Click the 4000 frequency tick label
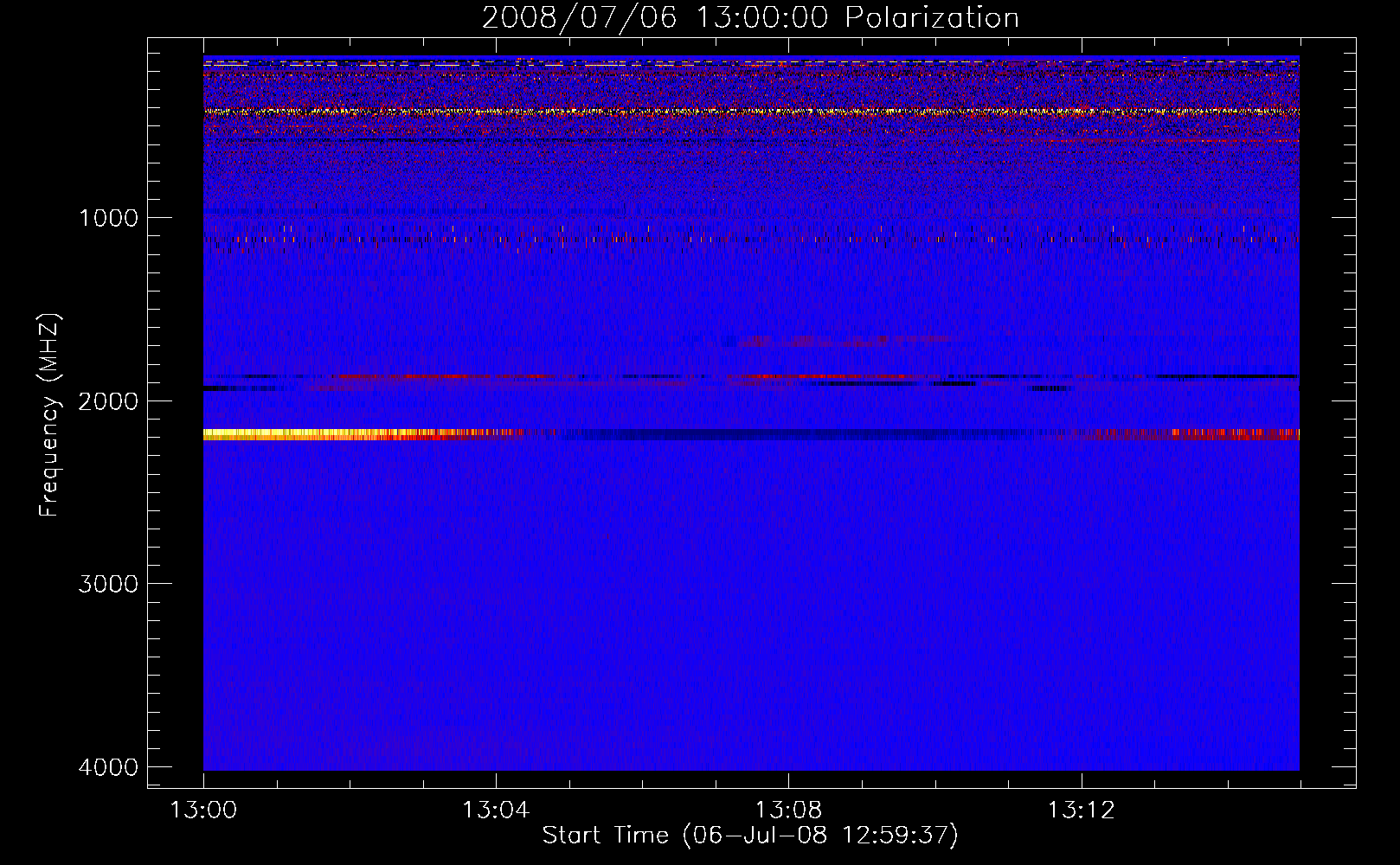1400x865 pixels. coord(108,767)
